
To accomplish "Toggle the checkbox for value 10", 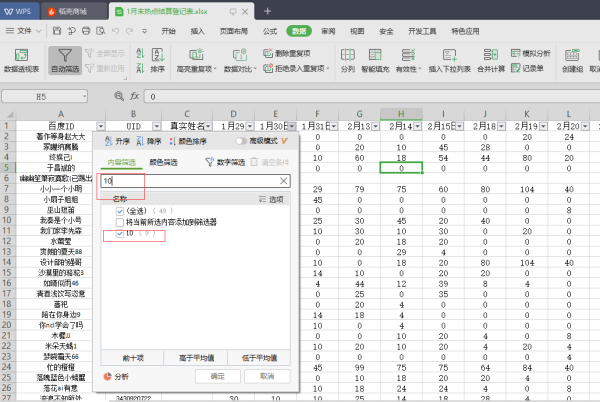I will [120, 233].
